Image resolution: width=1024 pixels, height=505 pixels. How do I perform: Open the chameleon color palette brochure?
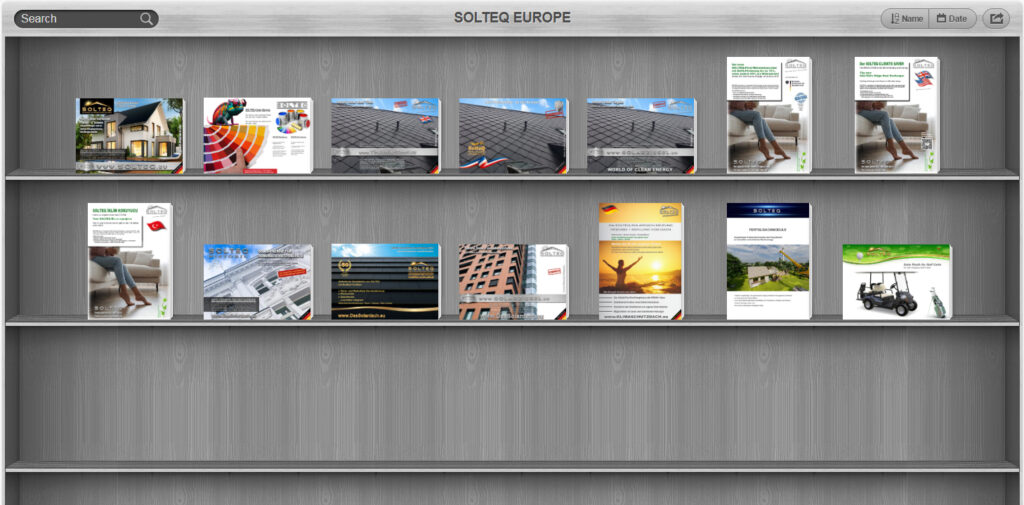tap(258, 136)
